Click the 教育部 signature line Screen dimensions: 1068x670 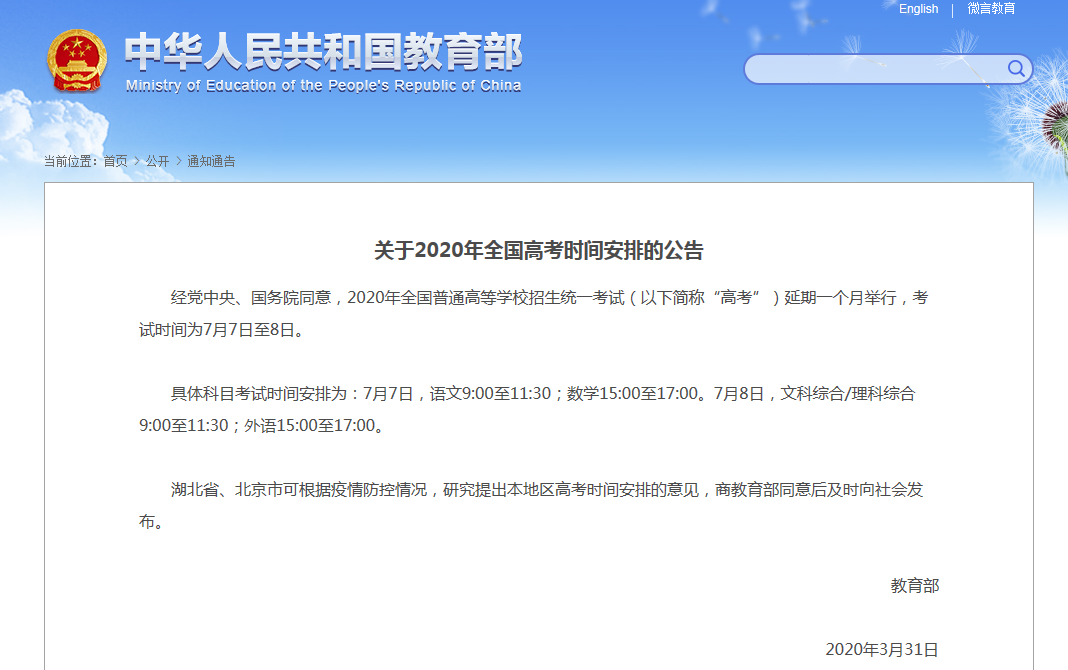pos(914,586)
